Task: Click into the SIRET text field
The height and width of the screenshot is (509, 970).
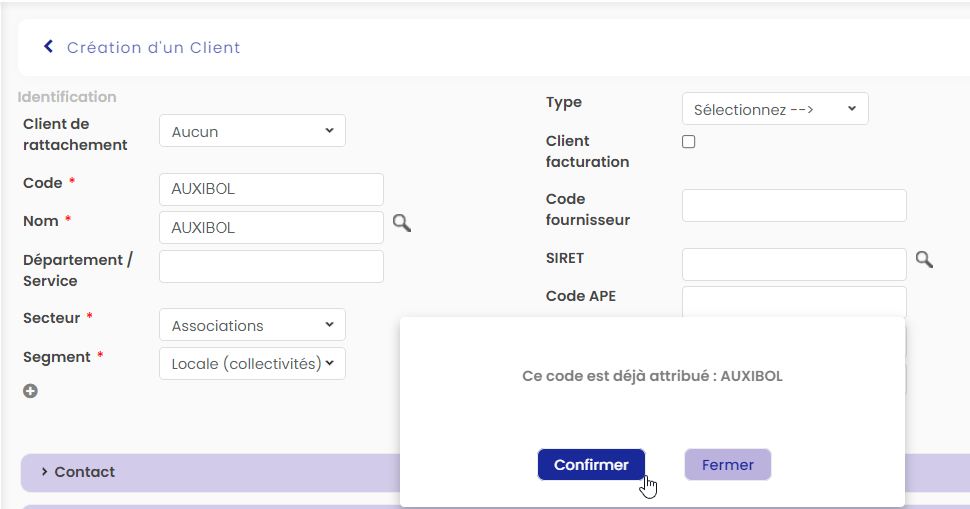Action: (x=793, y=264)
